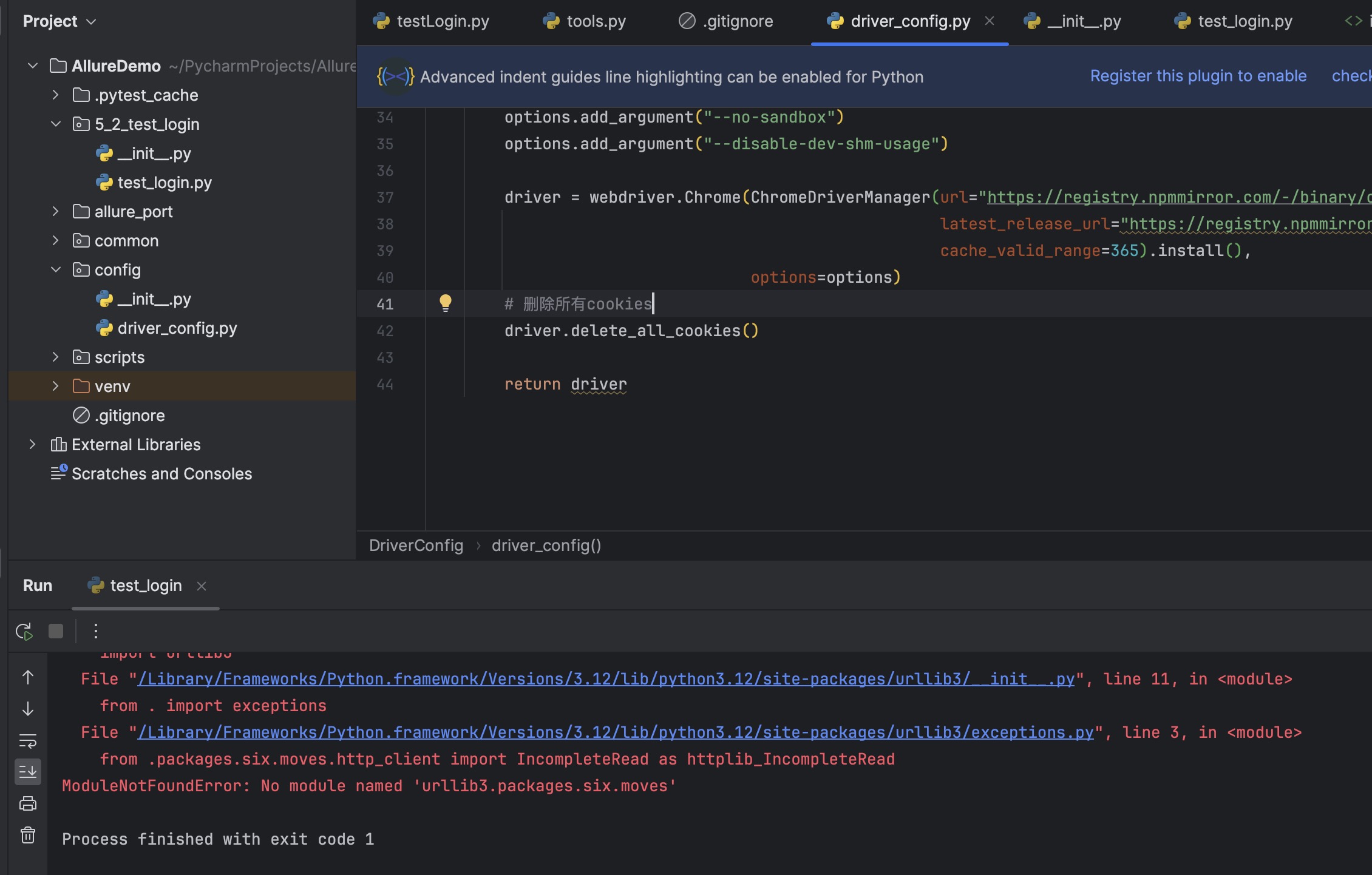Expand the venv folder
The height and width of the screenshot is (875, 1372).
[x=55, y=387]
